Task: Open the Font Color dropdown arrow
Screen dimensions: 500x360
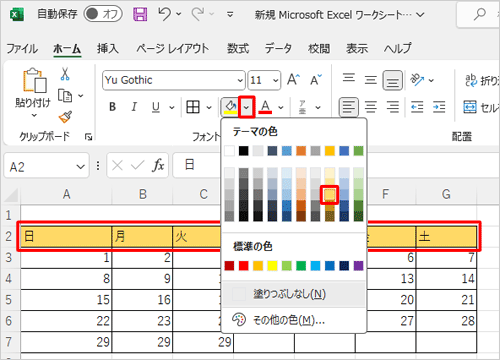Action: coord(281,107)
